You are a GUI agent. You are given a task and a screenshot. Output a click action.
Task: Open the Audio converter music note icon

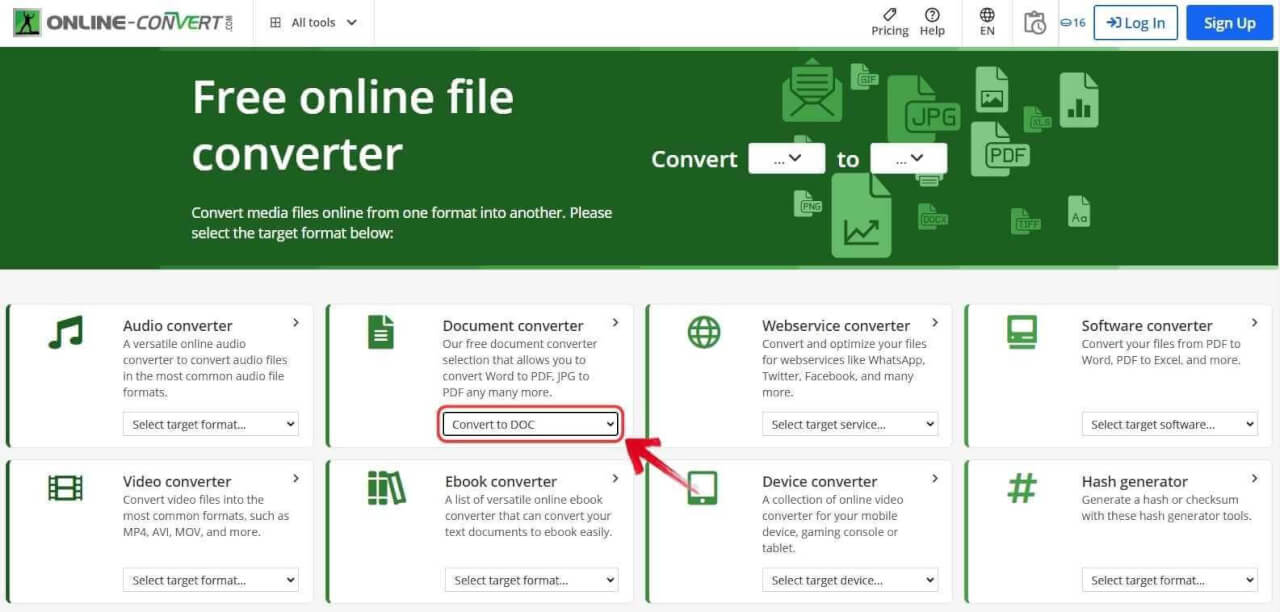pyautogui.click(x=64, y=333)
